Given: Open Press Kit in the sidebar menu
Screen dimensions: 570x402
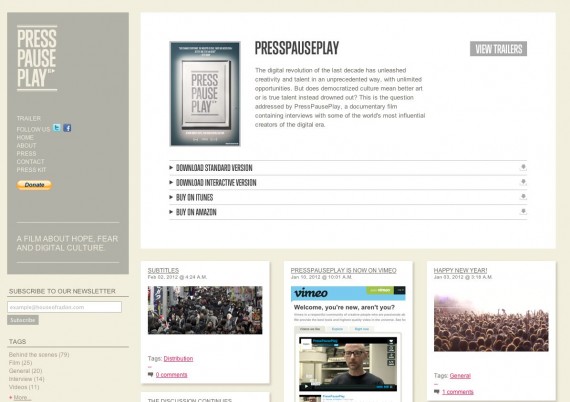Looking at the screenshot, I should point(31,170).
